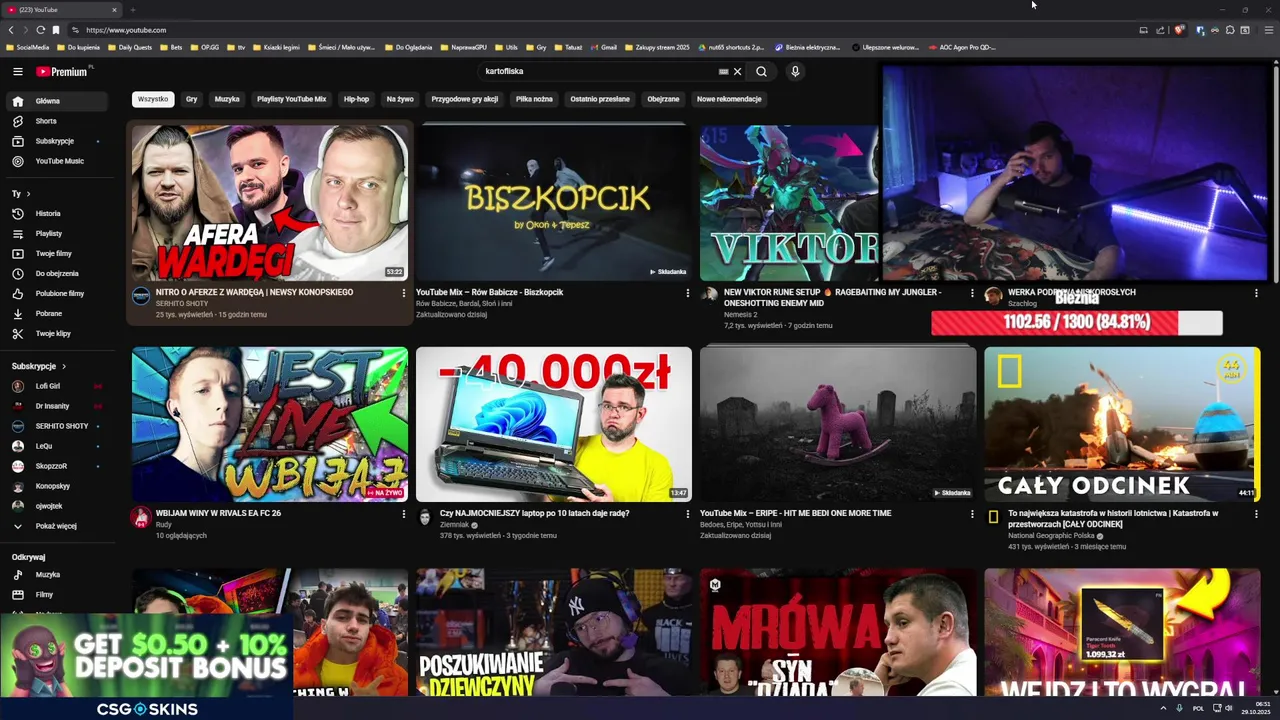Open Pobrane downloads
The height and width of the screenshot is (720, 1280).
click(48, 313)
